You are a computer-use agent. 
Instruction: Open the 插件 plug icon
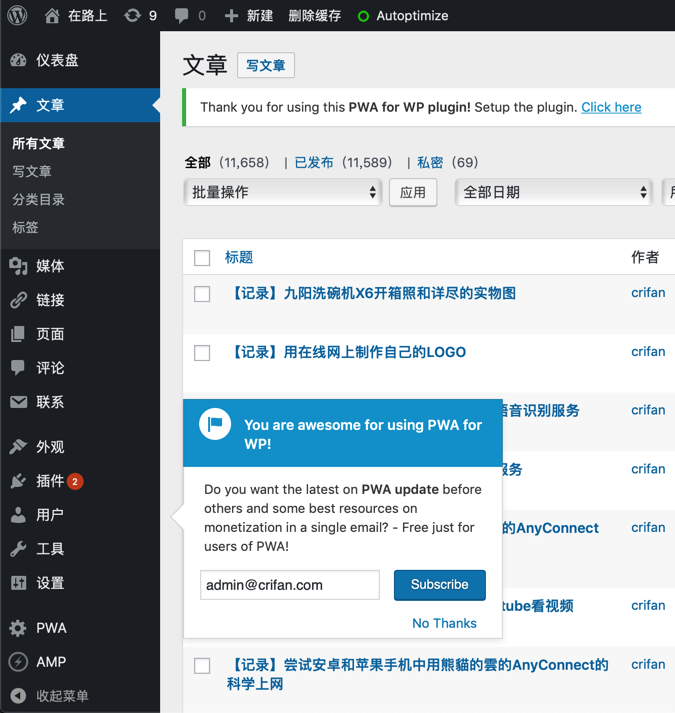click(x=18, y=481)
